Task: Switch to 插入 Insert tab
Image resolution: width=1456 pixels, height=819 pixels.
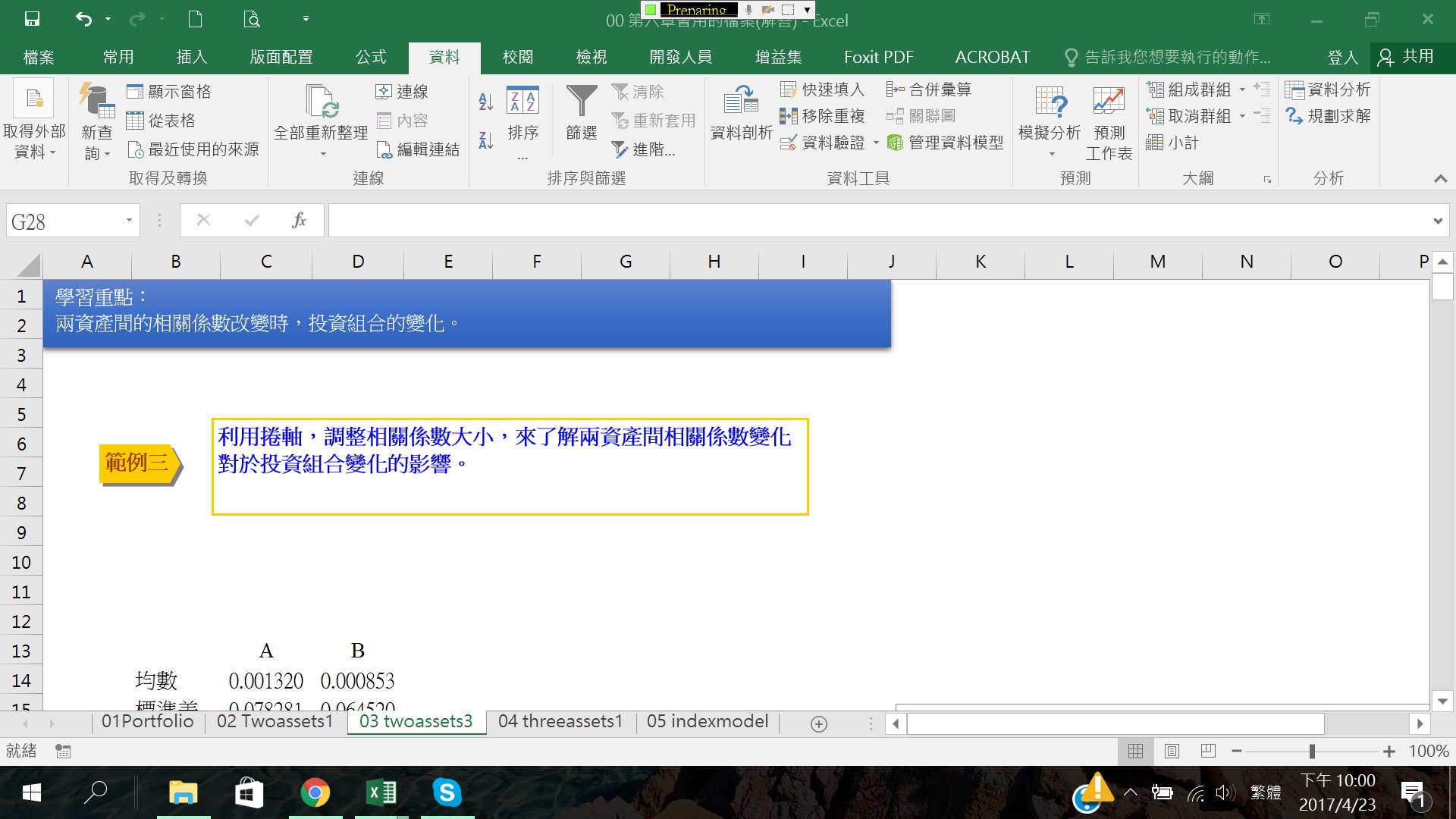Action: 191,57
